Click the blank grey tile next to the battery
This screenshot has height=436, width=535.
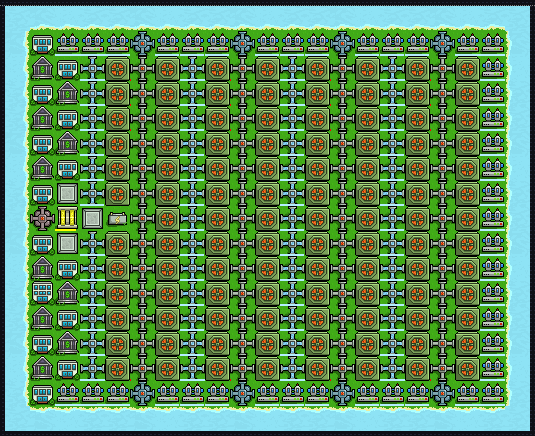tap(92, 218)
